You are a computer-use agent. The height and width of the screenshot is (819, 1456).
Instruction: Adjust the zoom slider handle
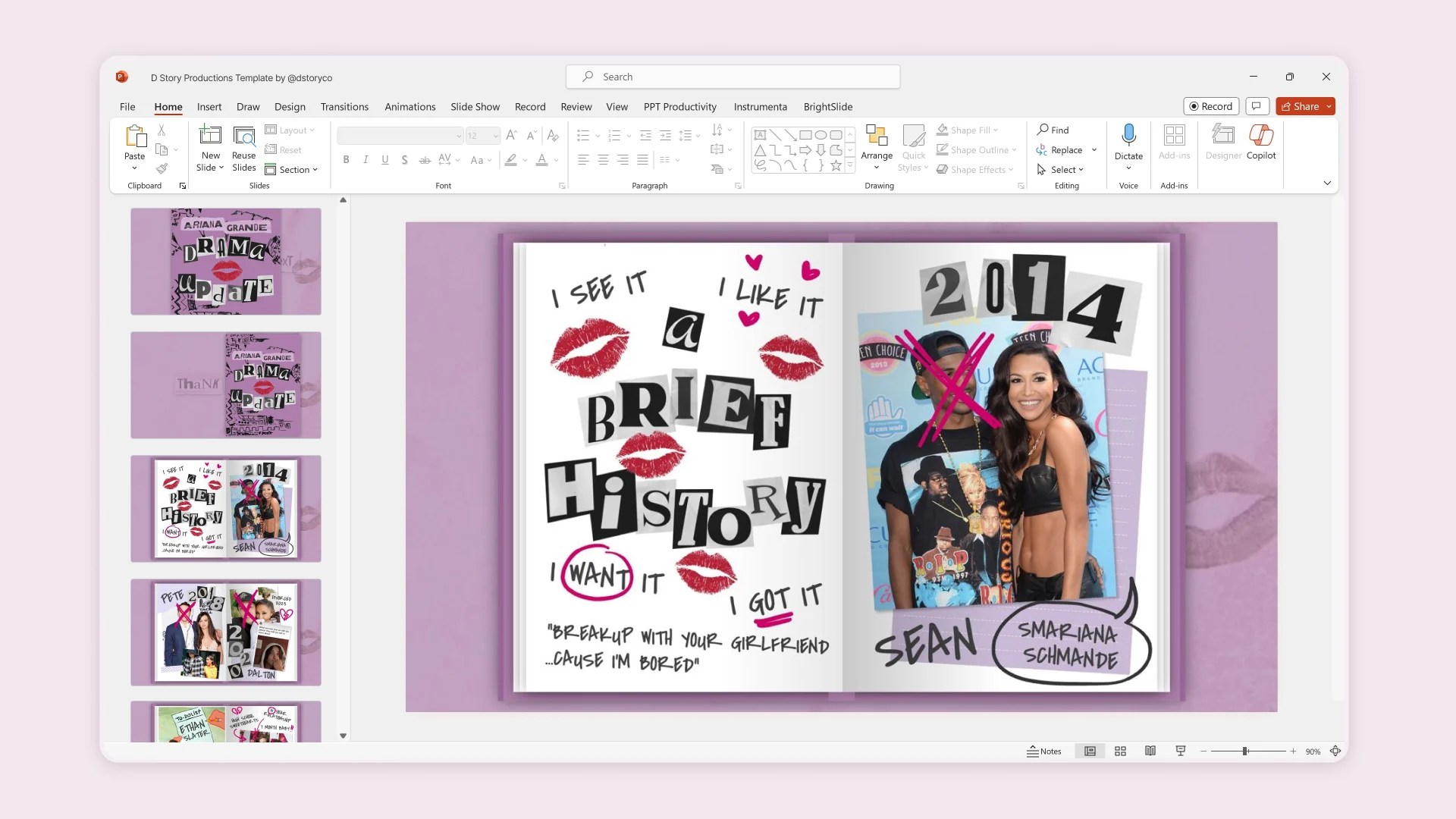[x=1244, y=751]
